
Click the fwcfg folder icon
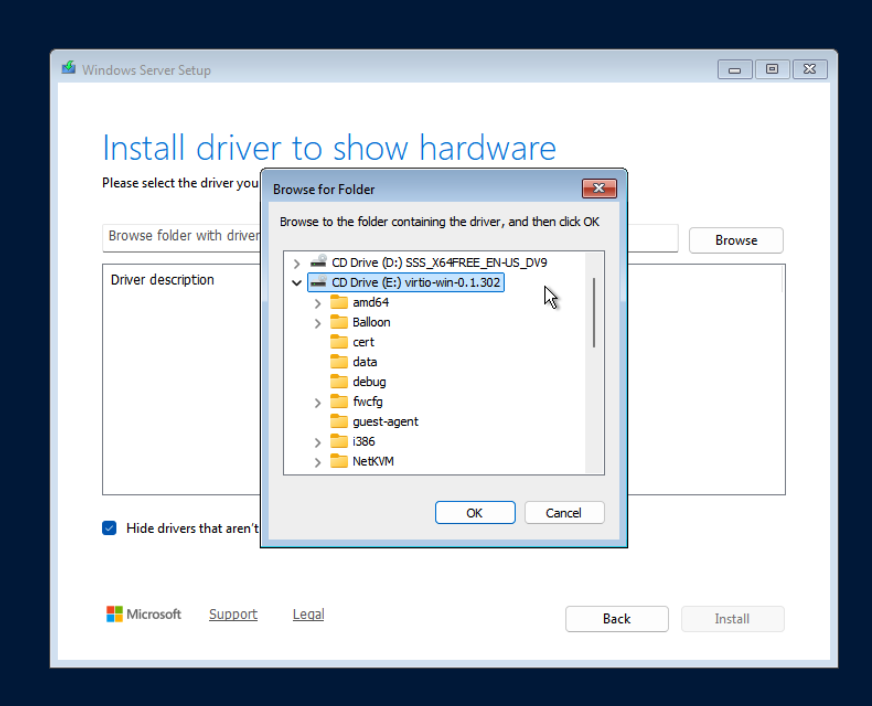coord(339,401)
